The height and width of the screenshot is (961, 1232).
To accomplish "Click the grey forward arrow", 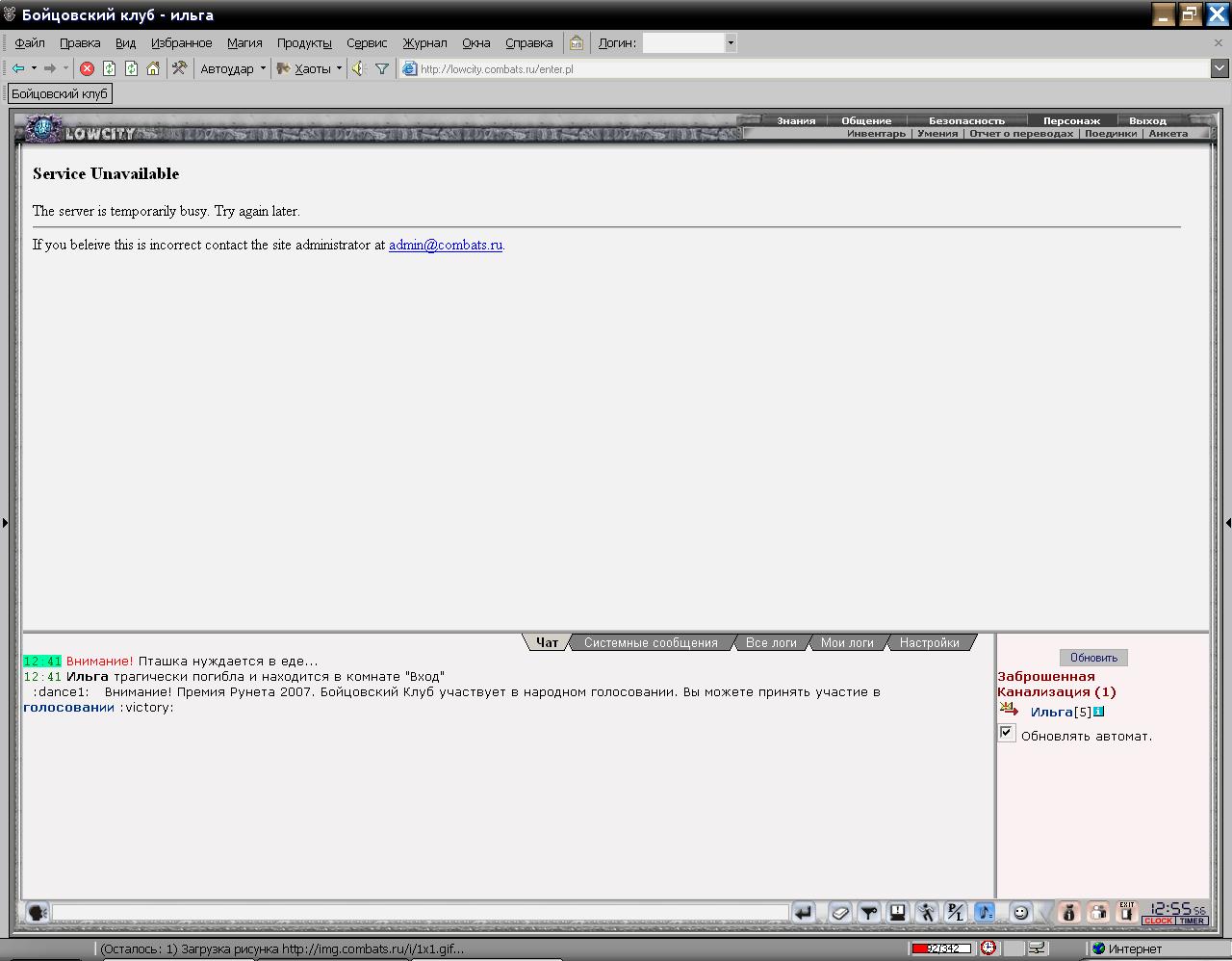I will (x=50, y=68).
